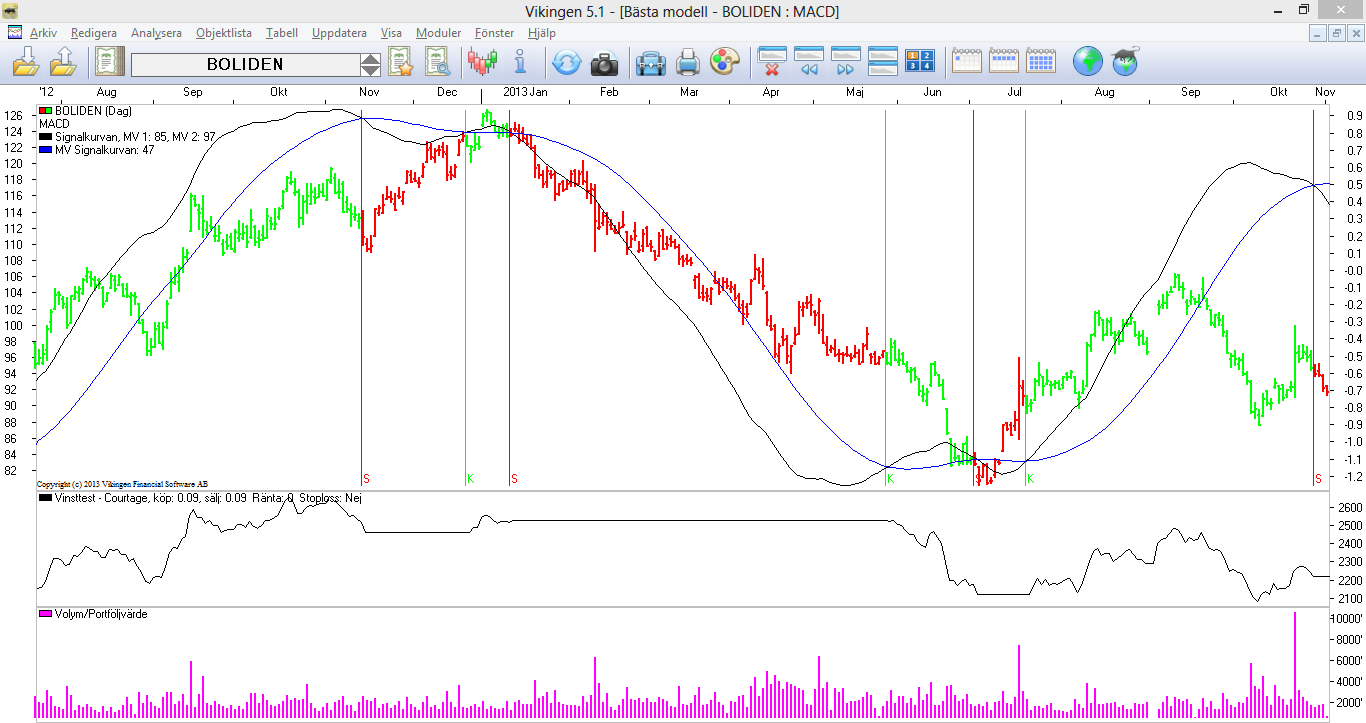Image resolution: width=1366 pixels, height=723 pixels.
Task: Open the blue briefcase portfolio icon
Action: coord(651,63)
